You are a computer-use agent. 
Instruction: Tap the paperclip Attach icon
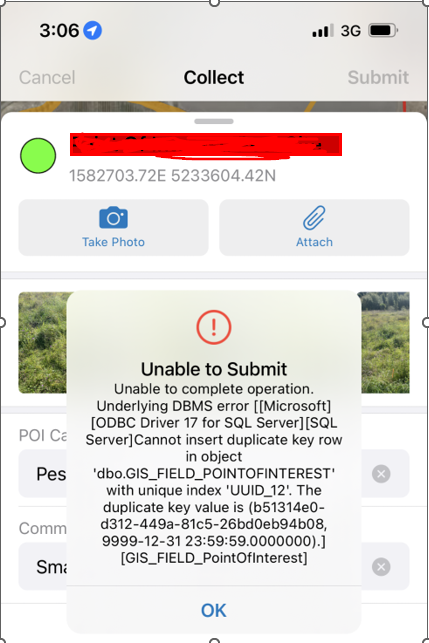pyautogui.click(x=314, y=218)
